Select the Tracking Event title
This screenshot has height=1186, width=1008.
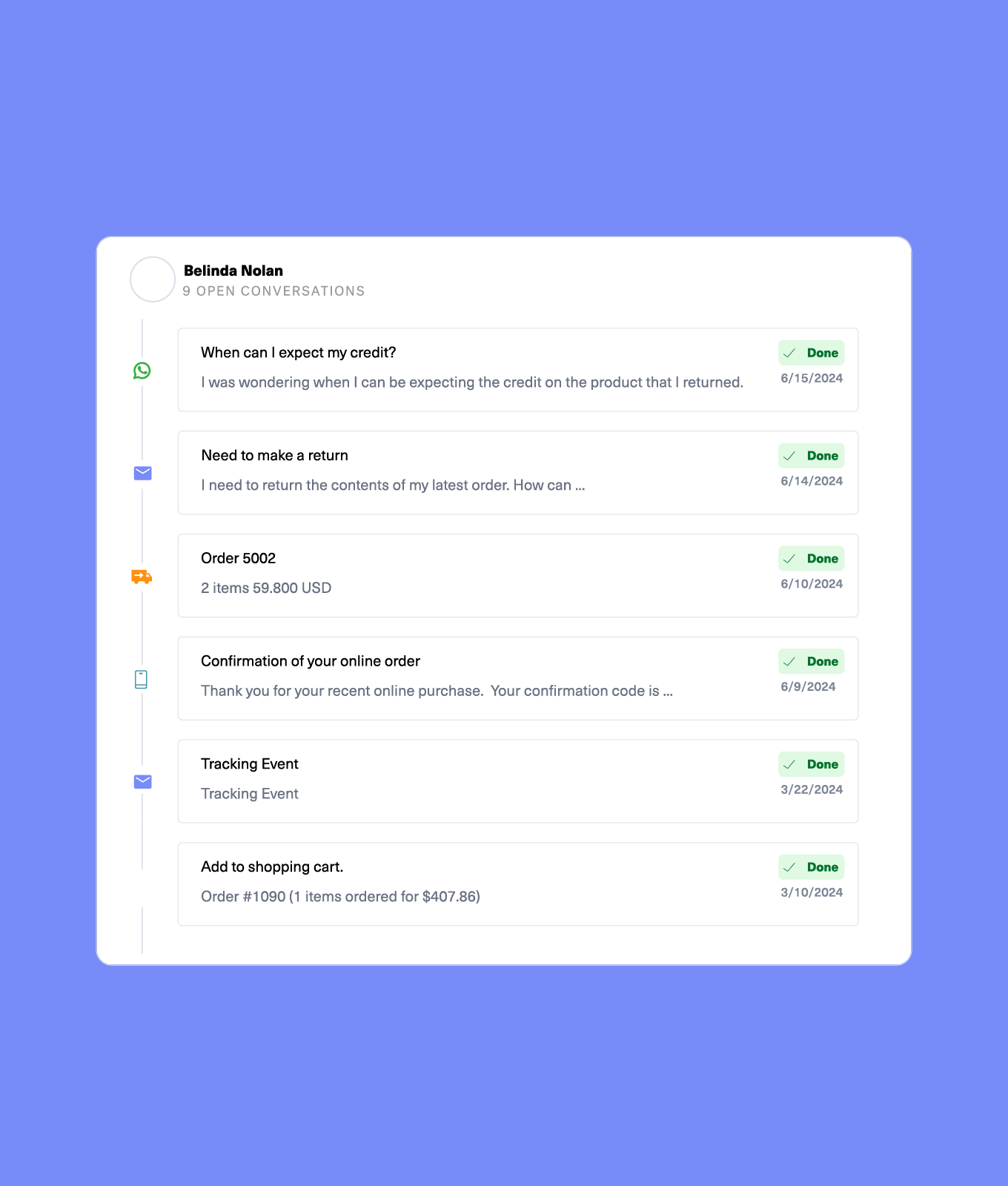pos(250,764)
